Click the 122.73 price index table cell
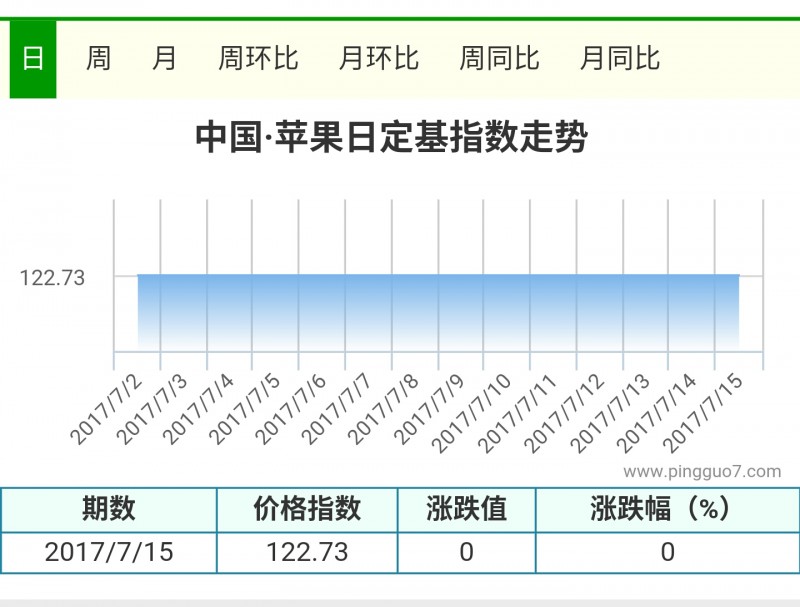Image resolution: width=800 pixels, height=607 pixels. 307,552
